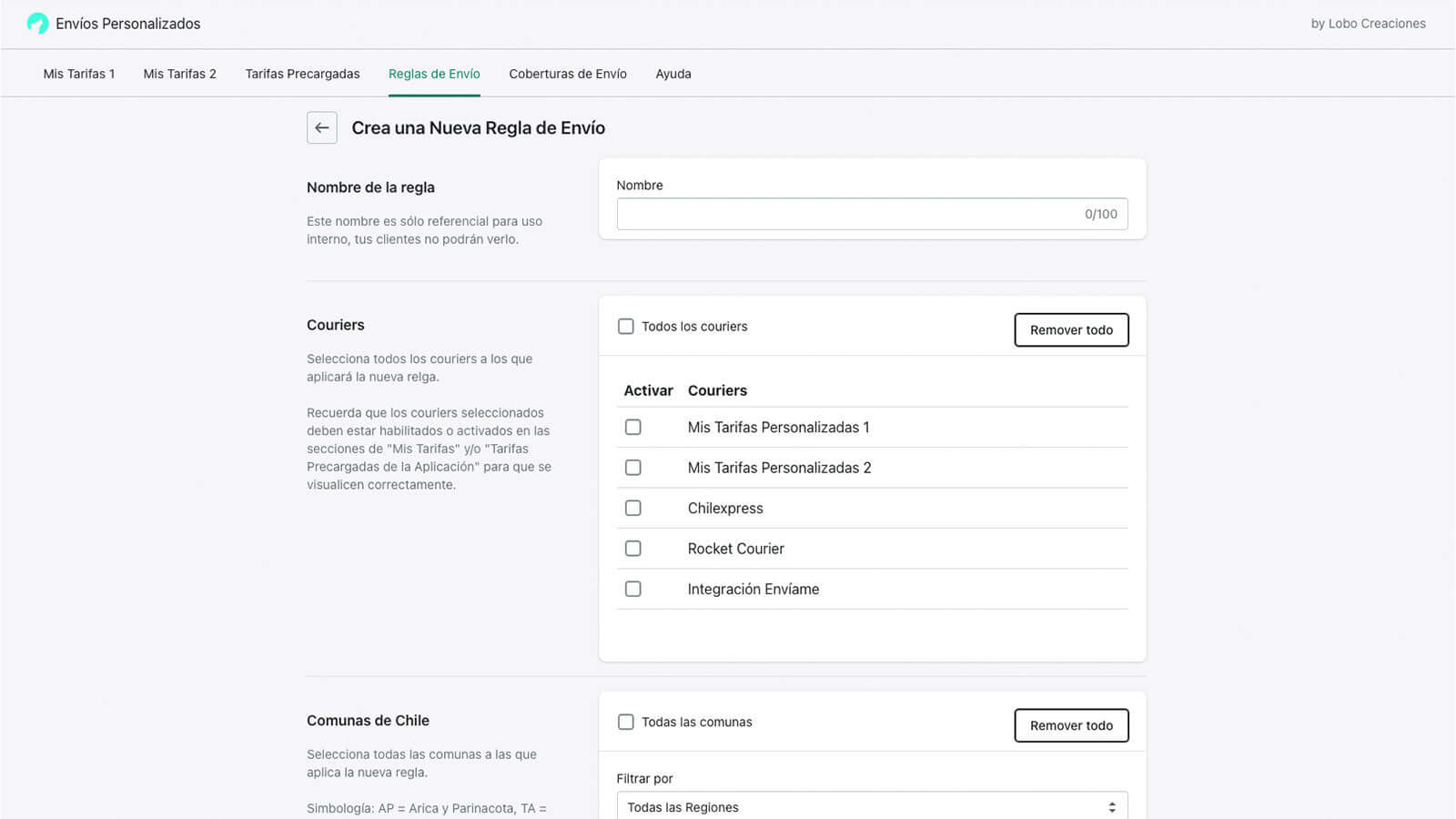Open the 'Coberturas de Envío' tab
Viewport: 1456px width, 819px height.
[x=568, y=74]
